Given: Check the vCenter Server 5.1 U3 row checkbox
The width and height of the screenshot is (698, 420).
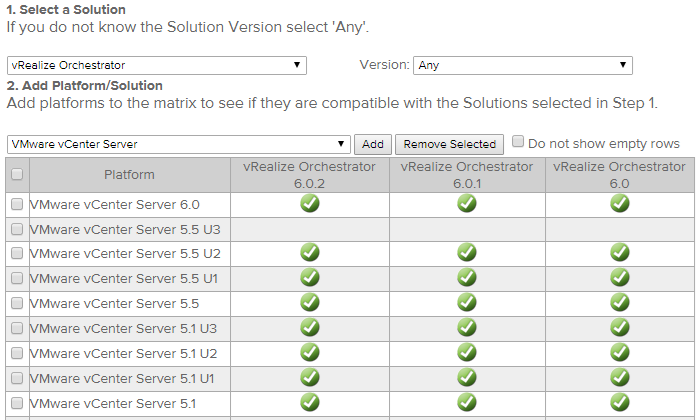Looking at the screenshot, I should tap(17, 328).
